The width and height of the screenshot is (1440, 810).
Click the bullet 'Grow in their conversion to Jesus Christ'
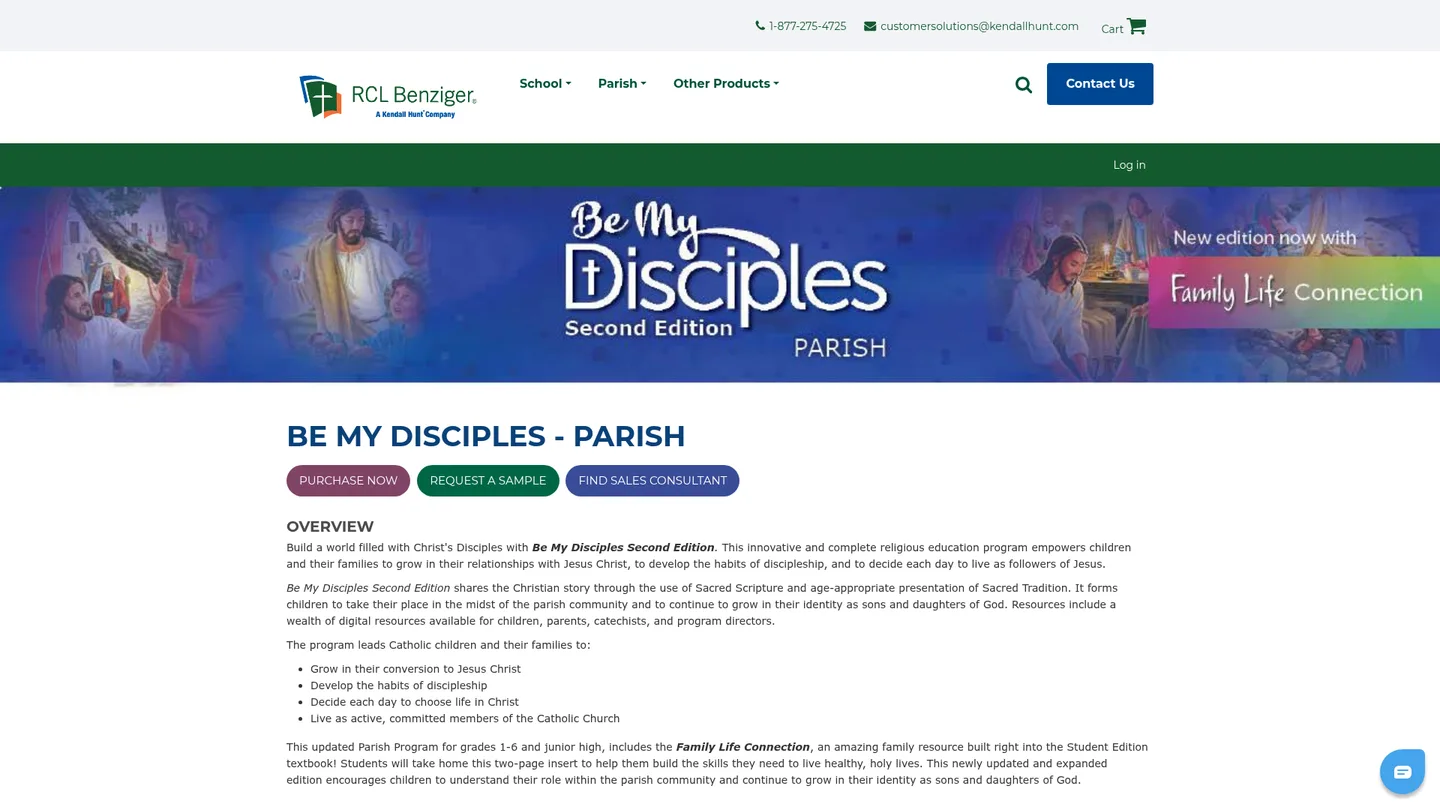pyautogui.click(x=415, y=669)
